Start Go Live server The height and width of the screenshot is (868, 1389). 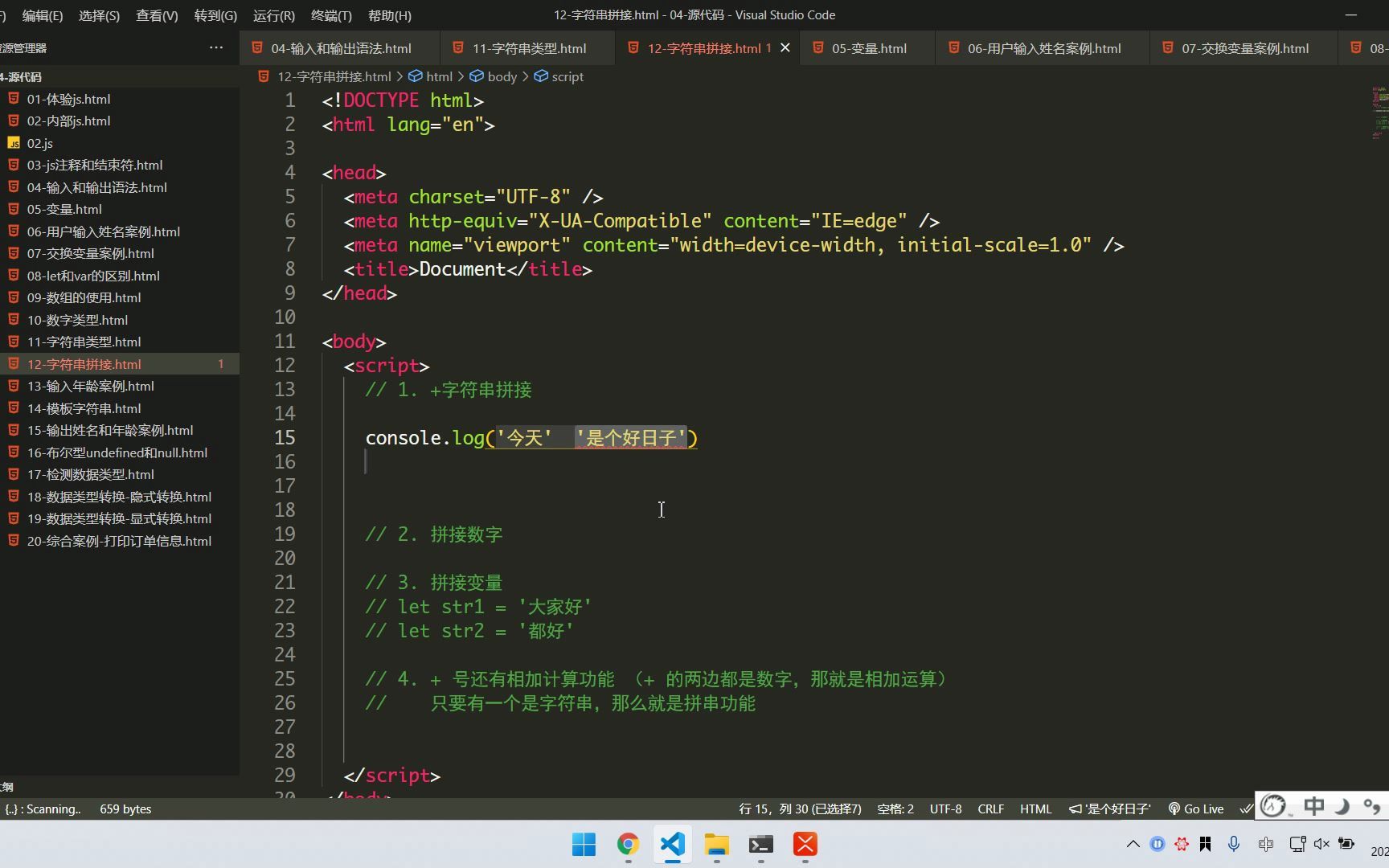click(x=1196, y=809)
